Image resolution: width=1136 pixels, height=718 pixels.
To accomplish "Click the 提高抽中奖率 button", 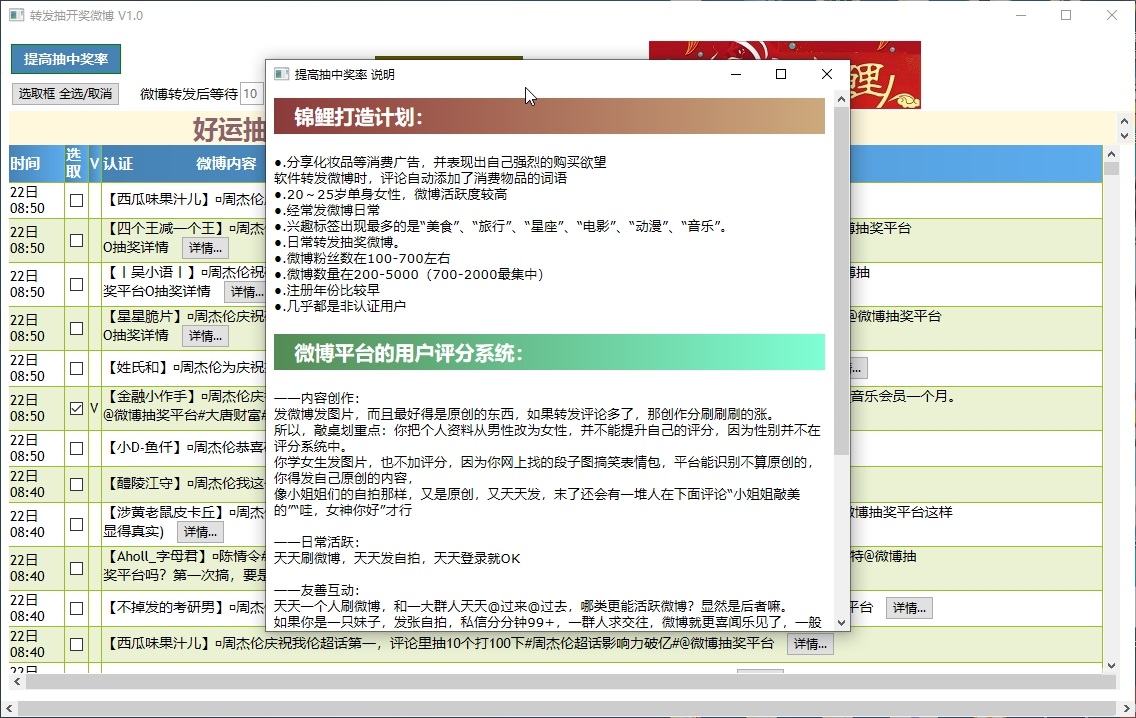I will pyautogui.click(x=66, y=59).
